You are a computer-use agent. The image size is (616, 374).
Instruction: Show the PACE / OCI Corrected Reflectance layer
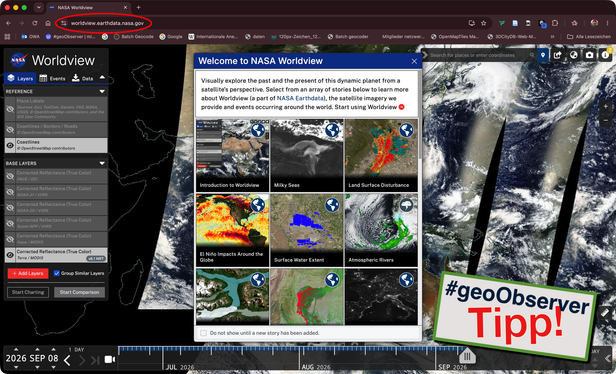point(10,176)
